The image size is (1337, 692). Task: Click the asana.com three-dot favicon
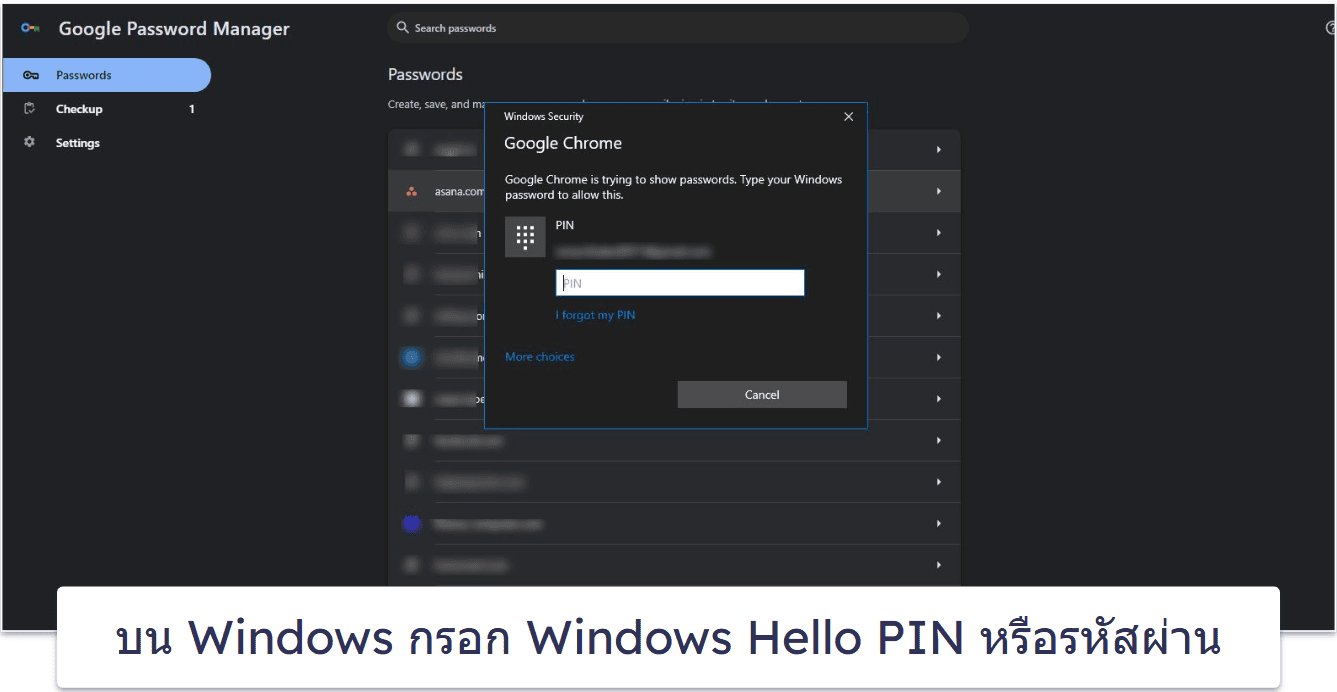coord(412,191)
